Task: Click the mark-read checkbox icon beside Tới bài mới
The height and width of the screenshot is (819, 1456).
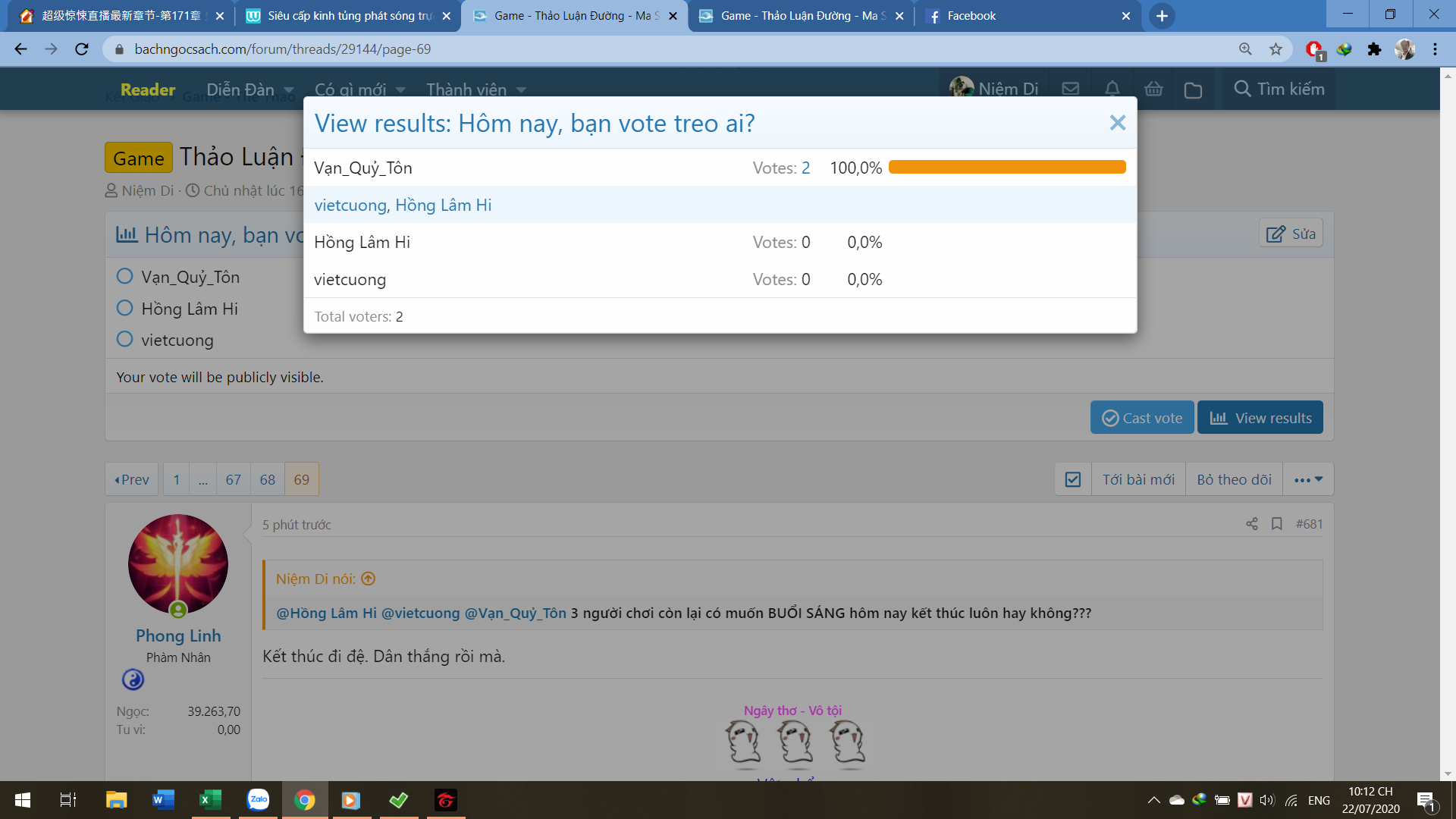Action: pos(1073,479)
